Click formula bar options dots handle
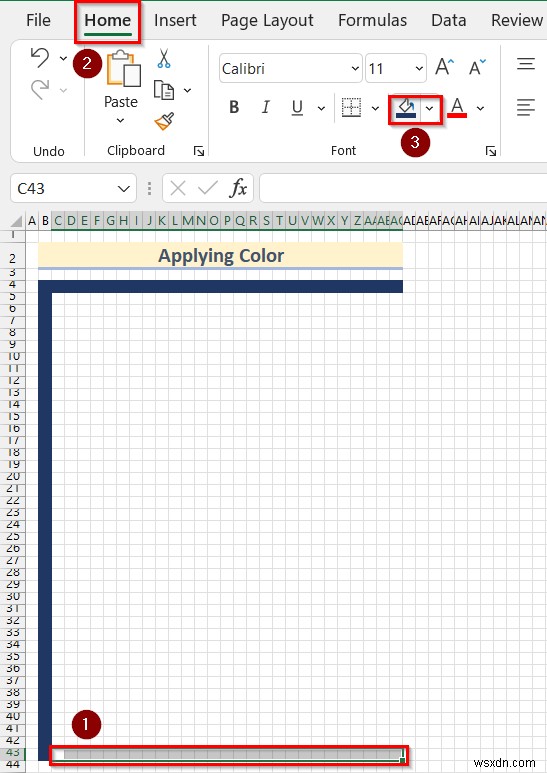This screenshot has height=773, width=547. point(149,188)
